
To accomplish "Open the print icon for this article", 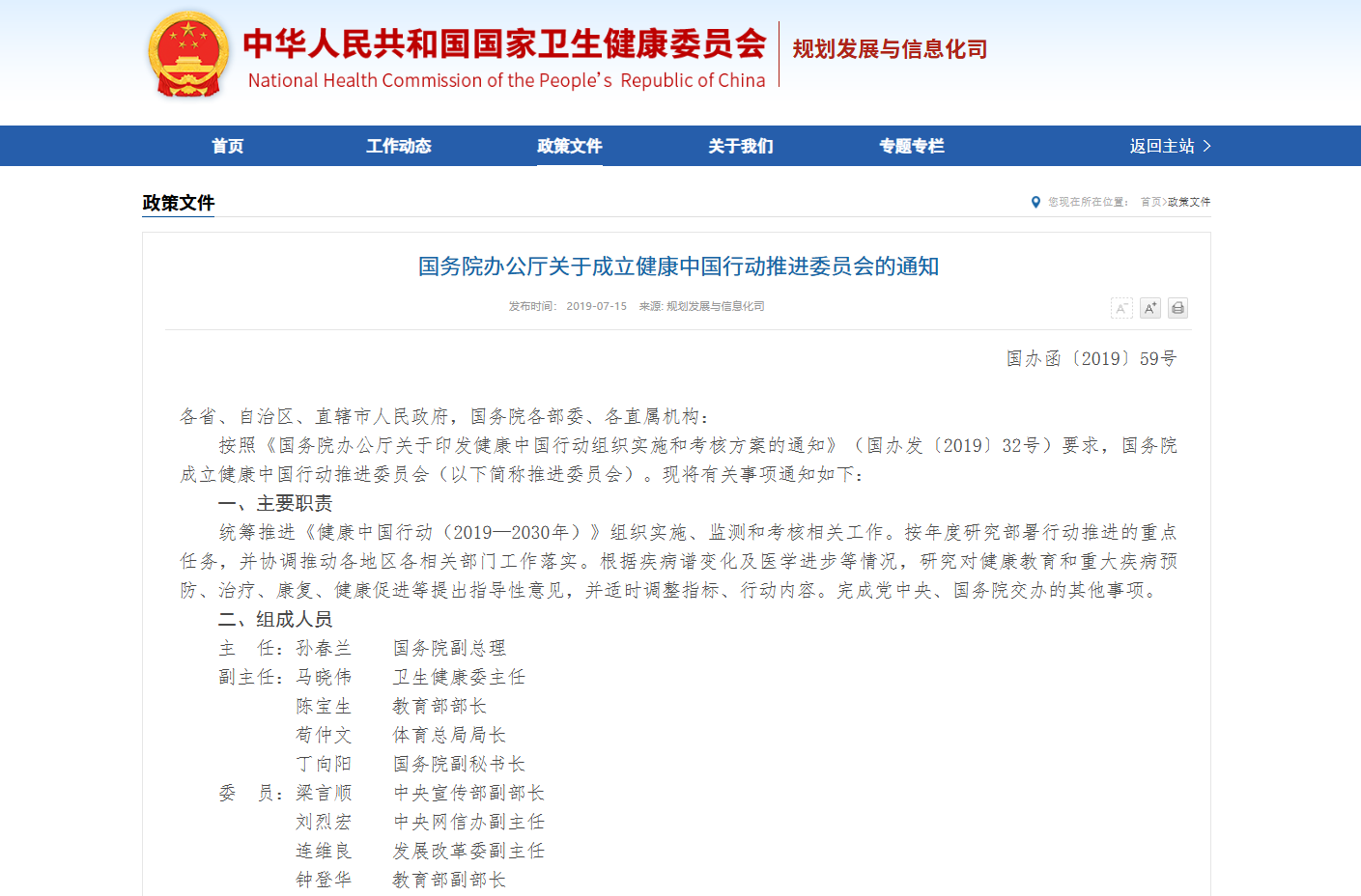I will [x=1177, y=307].
